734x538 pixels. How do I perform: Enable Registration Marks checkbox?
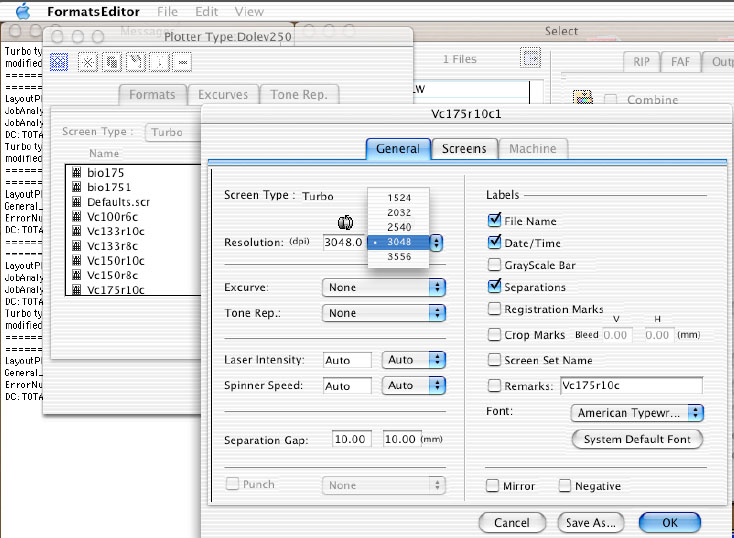494,309
